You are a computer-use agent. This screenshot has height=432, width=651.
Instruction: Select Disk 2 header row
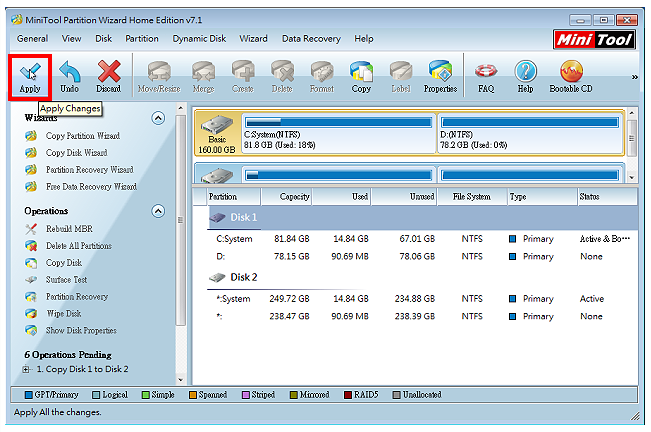(x=423, y=277)
